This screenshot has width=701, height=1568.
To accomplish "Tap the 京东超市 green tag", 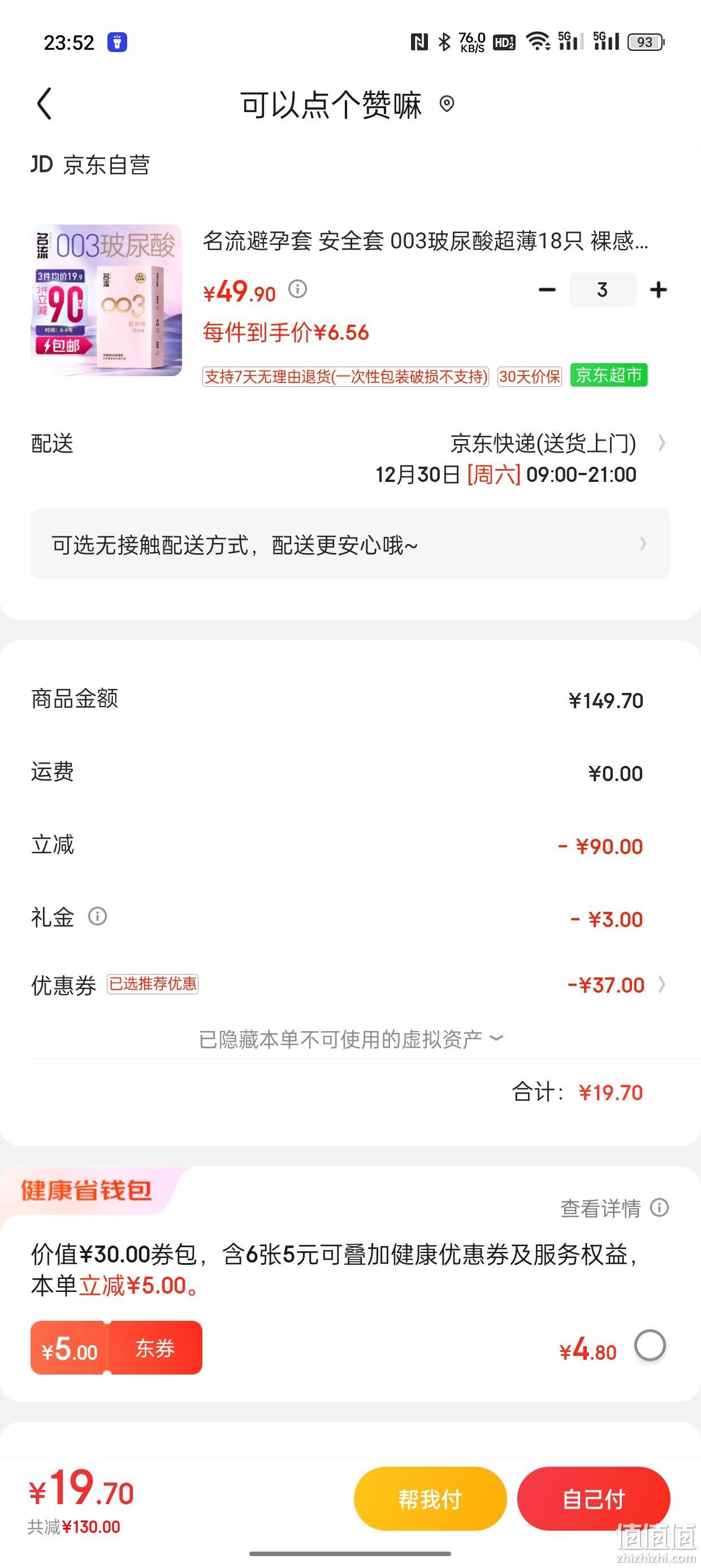I will [x=608, y=376].
